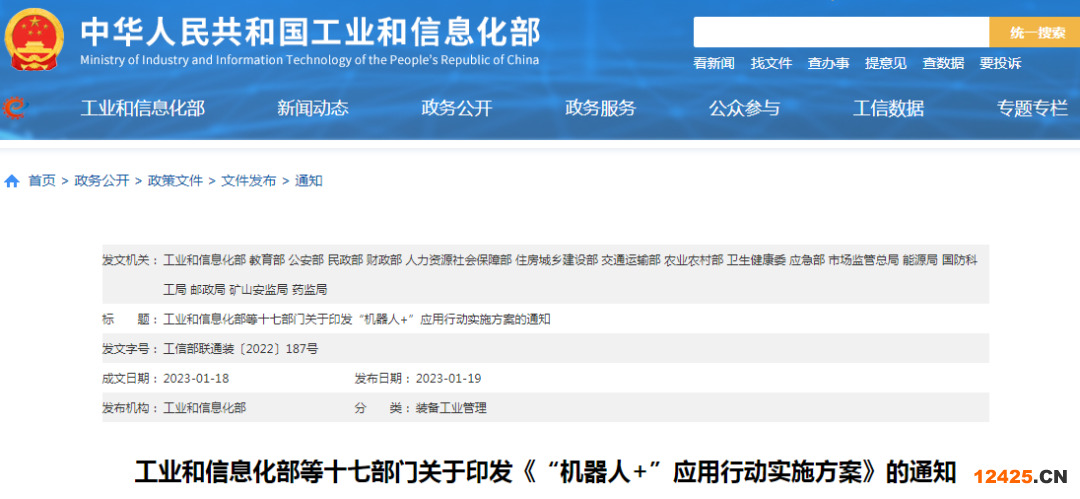
Task: Select 政务公开 in main navigation bar
Action: coord(457,108)
